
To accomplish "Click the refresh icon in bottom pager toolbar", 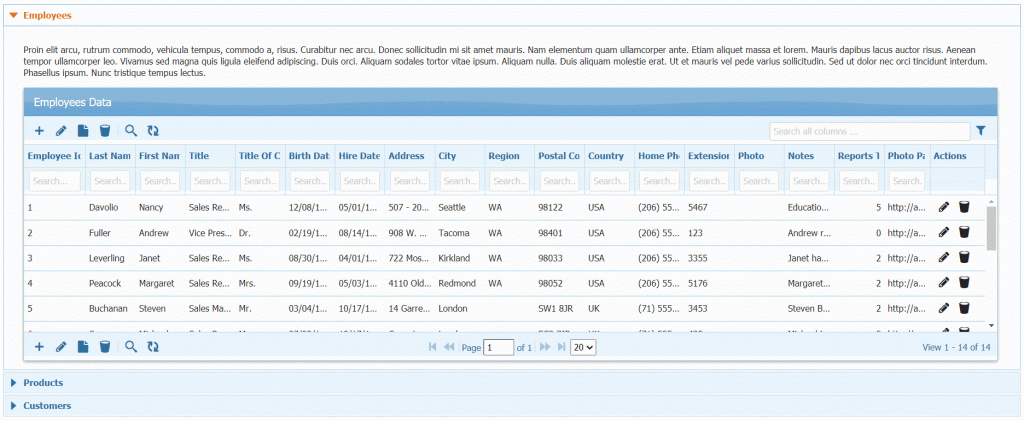I will (x=153, y=347).
